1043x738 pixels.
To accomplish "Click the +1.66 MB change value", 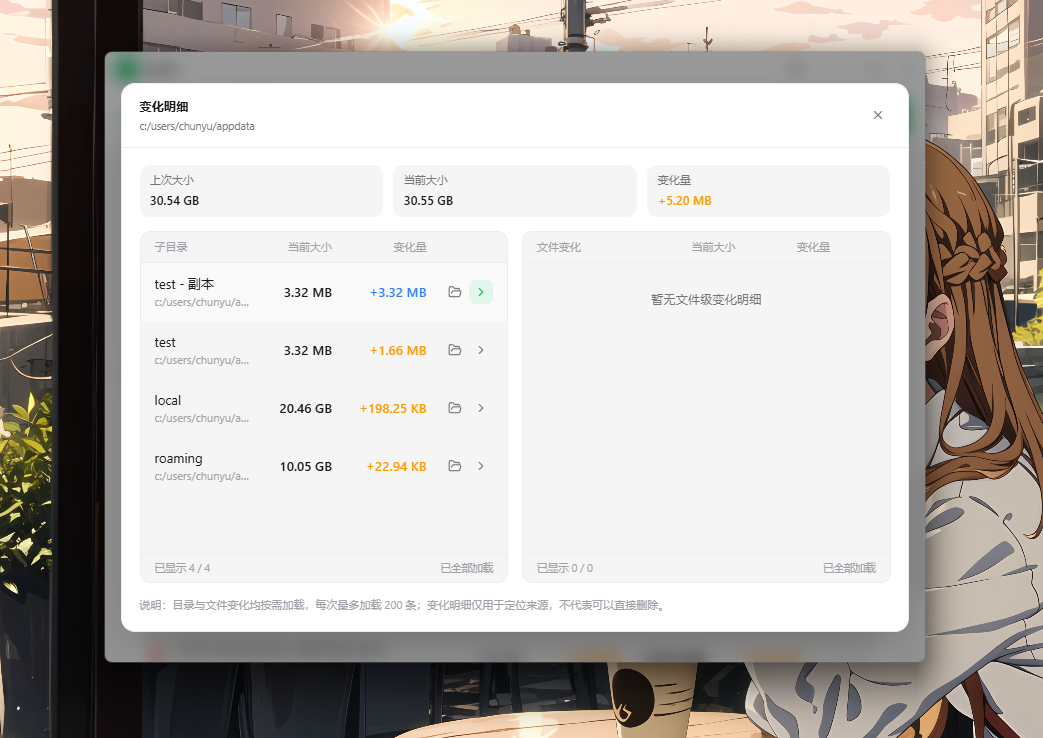I will coord(398,351).
